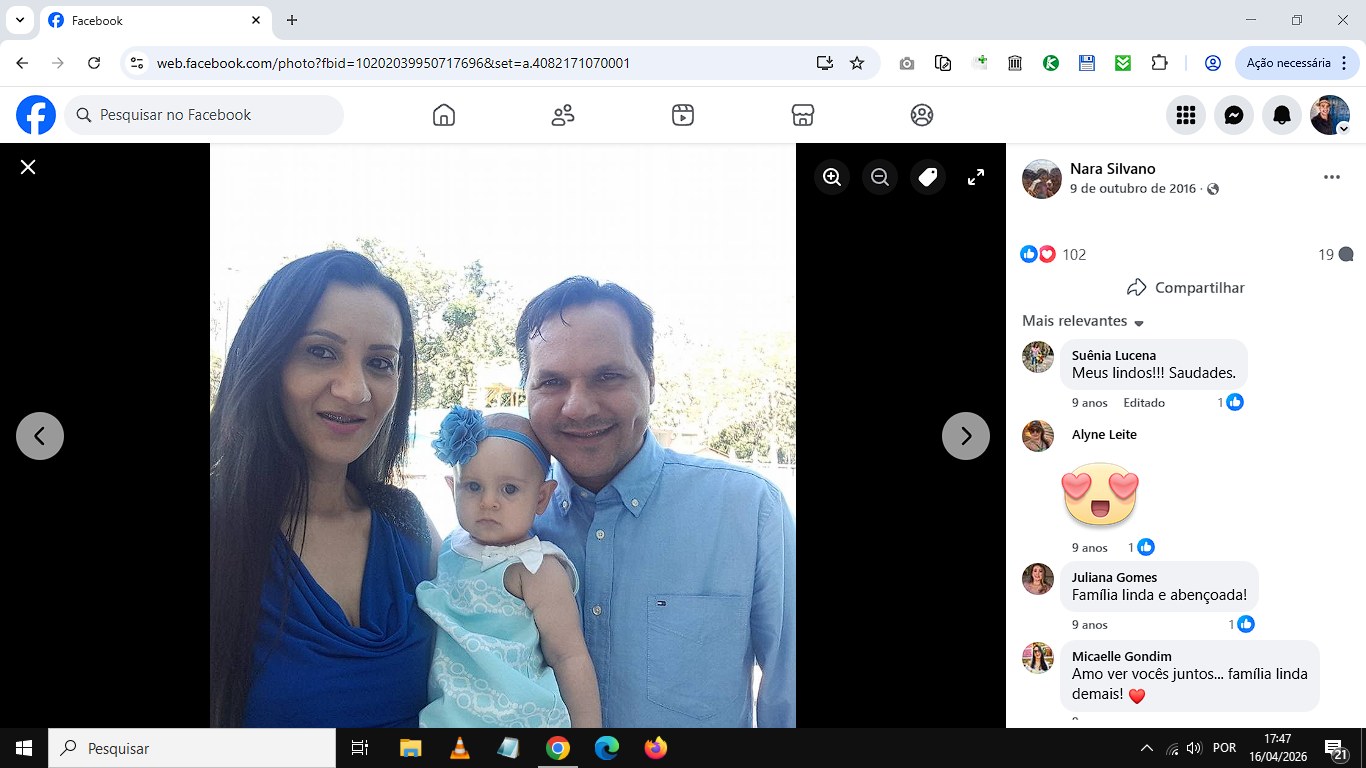Screen dimensions: 1366x768
Task: Expand the Mais relevantes comment sorting dropdown
Action: pos(1083,321)
